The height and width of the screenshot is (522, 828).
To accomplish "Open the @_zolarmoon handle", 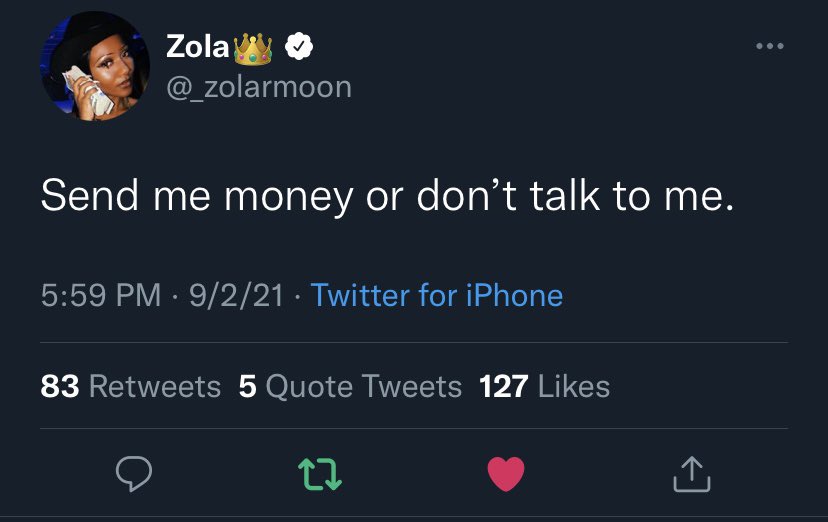I will [x=259, y=87].
